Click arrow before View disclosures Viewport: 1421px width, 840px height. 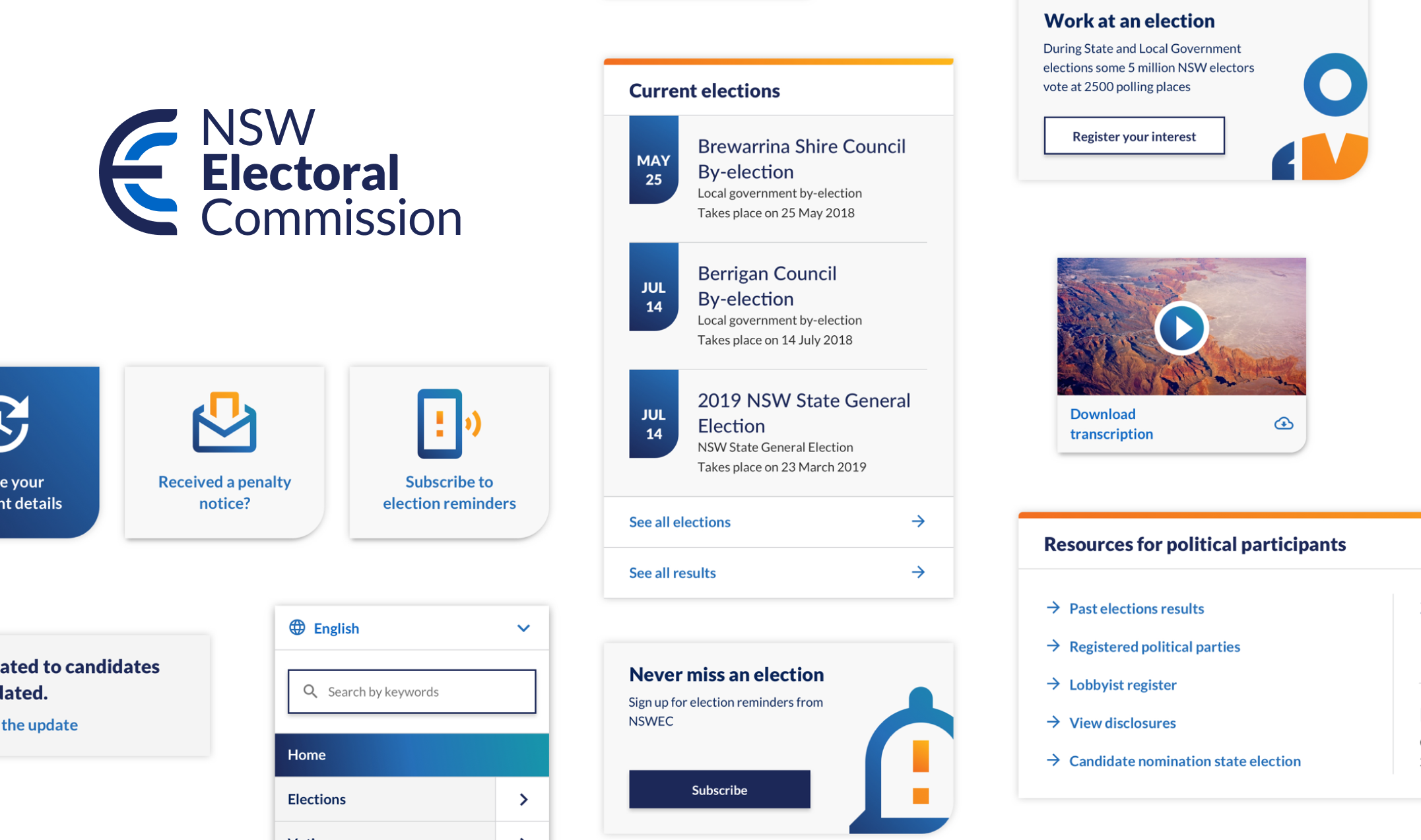click(x=1053, y=722)
